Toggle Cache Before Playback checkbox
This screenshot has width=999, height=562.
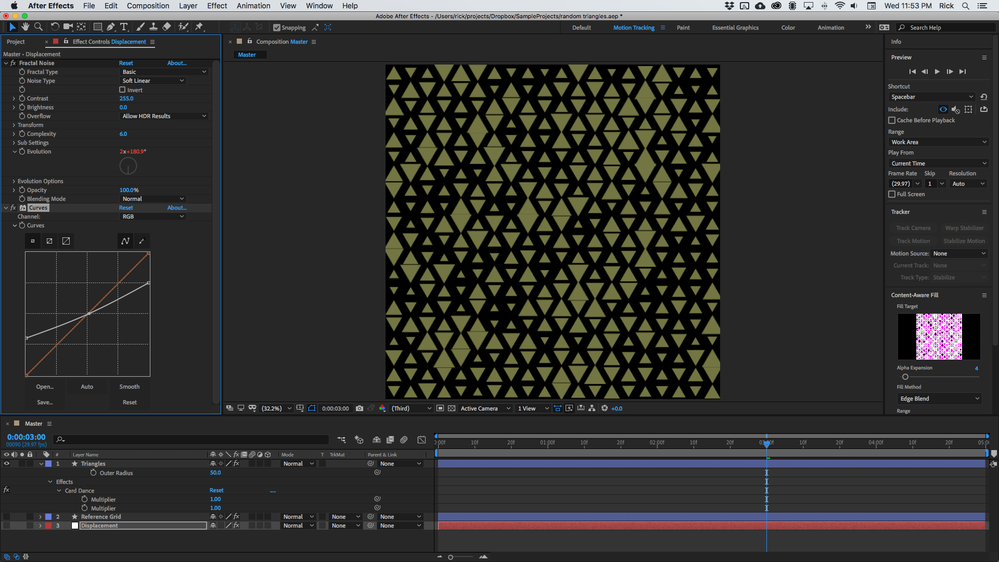(x=892, y=120)
